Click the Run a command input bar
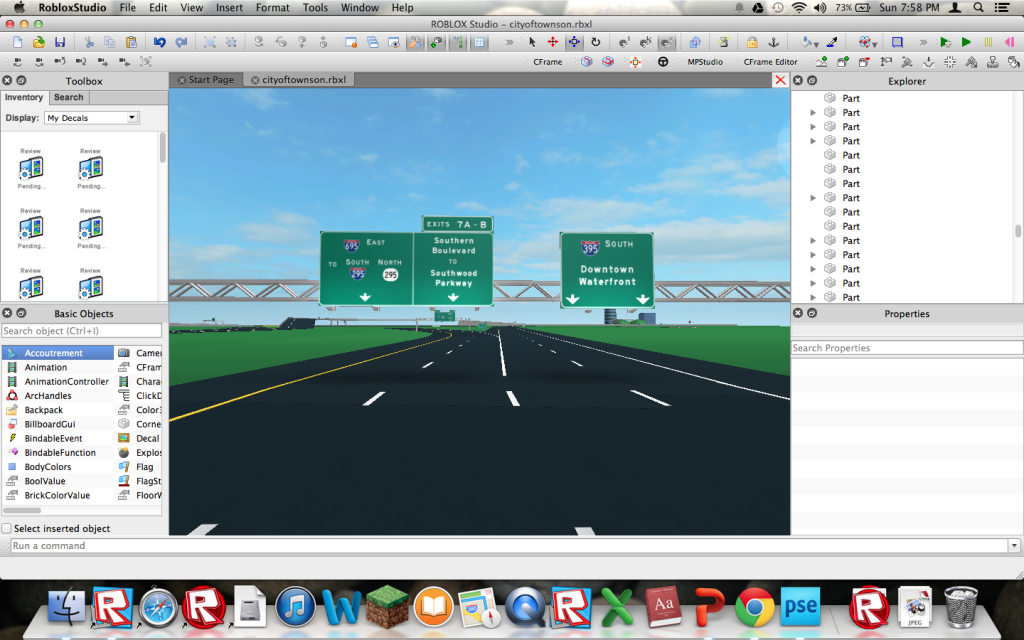 (509, 545)
